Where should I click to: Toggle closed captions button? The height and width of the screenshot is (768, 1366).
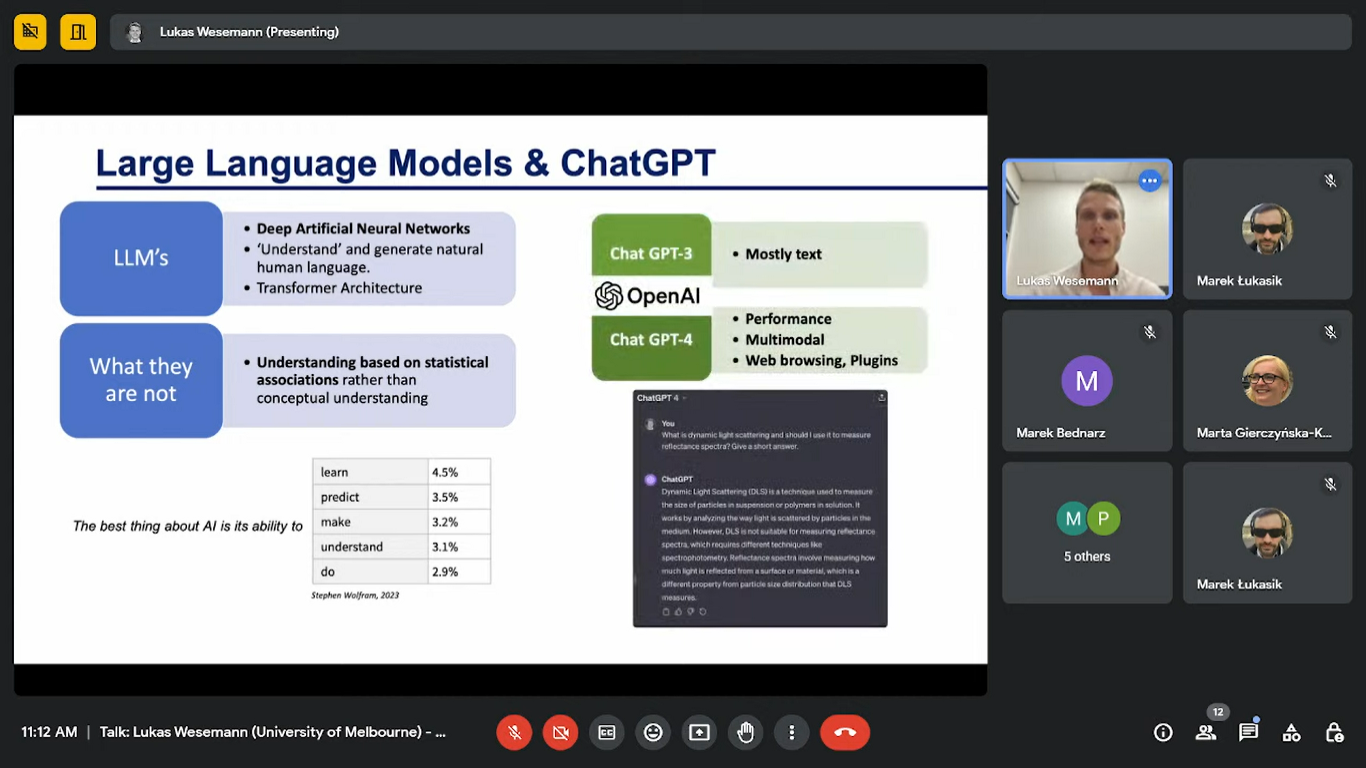pyautogui.click(x=606, y=733)
